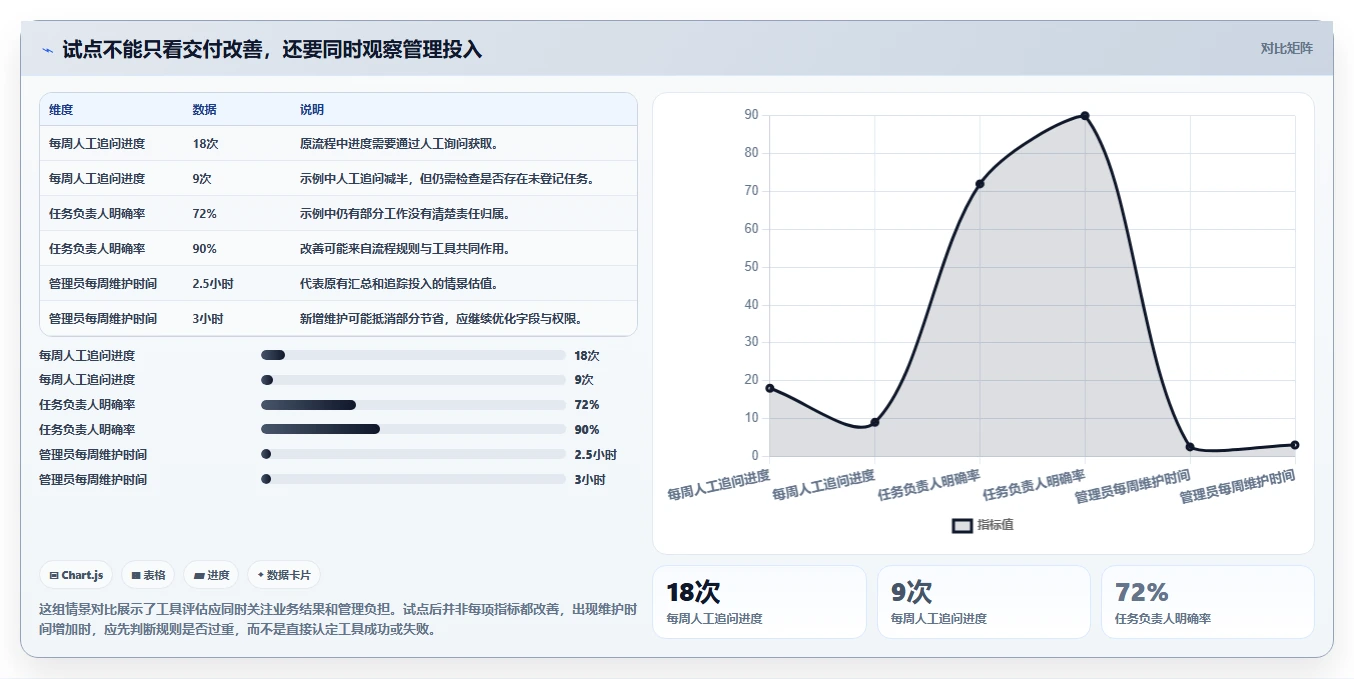The image size is (1354, 679).
Task: Click the progress bar showing 3小时
Action: point(413,479)
